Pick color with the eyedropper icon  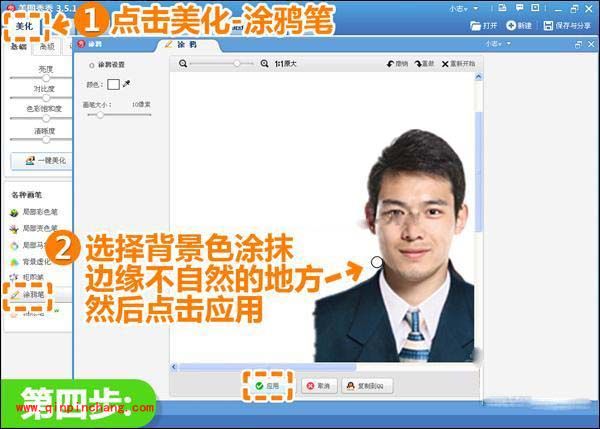tap(126, 83)
